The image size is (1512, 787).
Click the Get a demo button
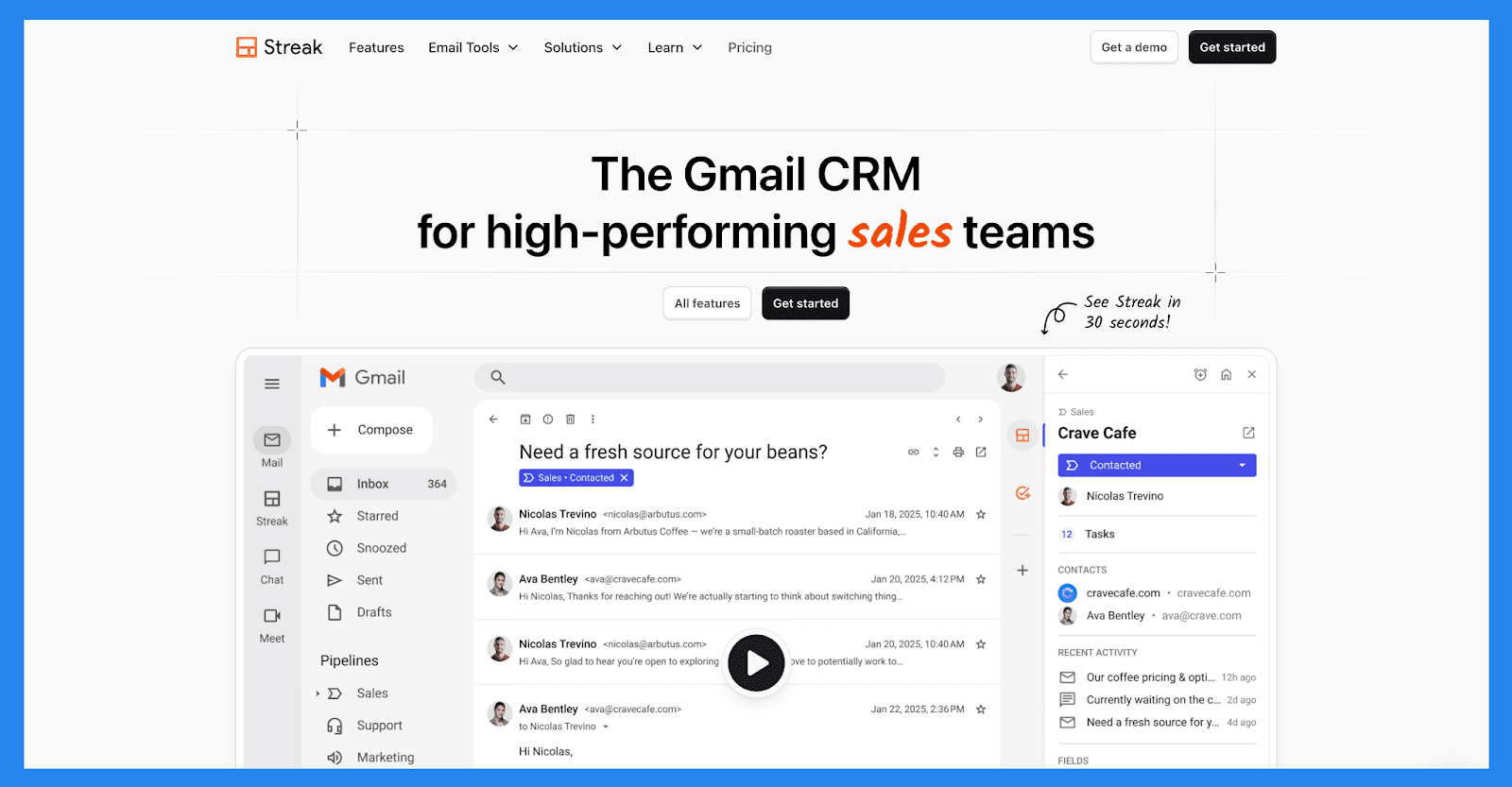click(1134, 47)
